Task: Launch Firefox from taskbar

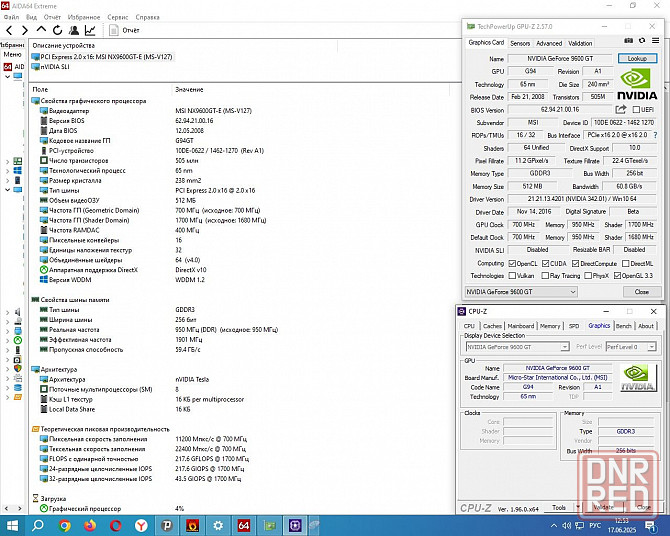Action: (x=90, y=525)
